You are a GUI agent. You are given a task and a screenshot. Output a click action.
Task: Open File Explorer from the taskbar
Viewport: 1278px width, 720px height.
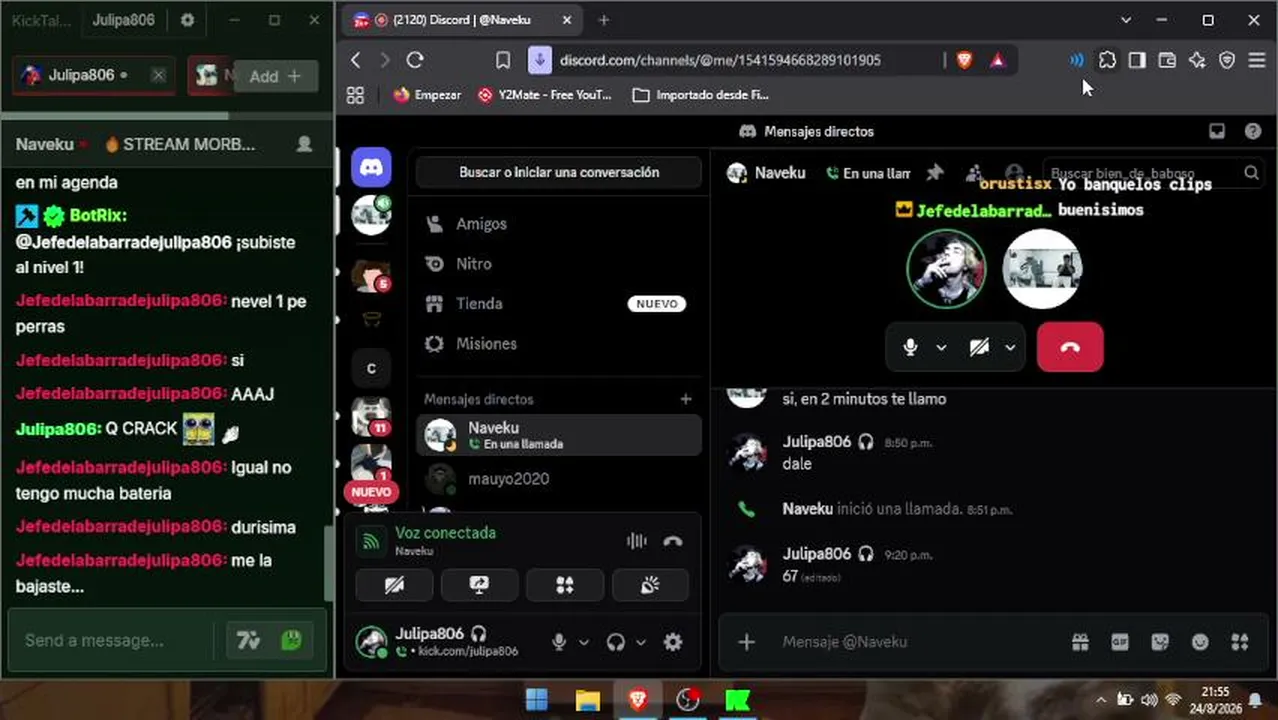coord(587,699)
